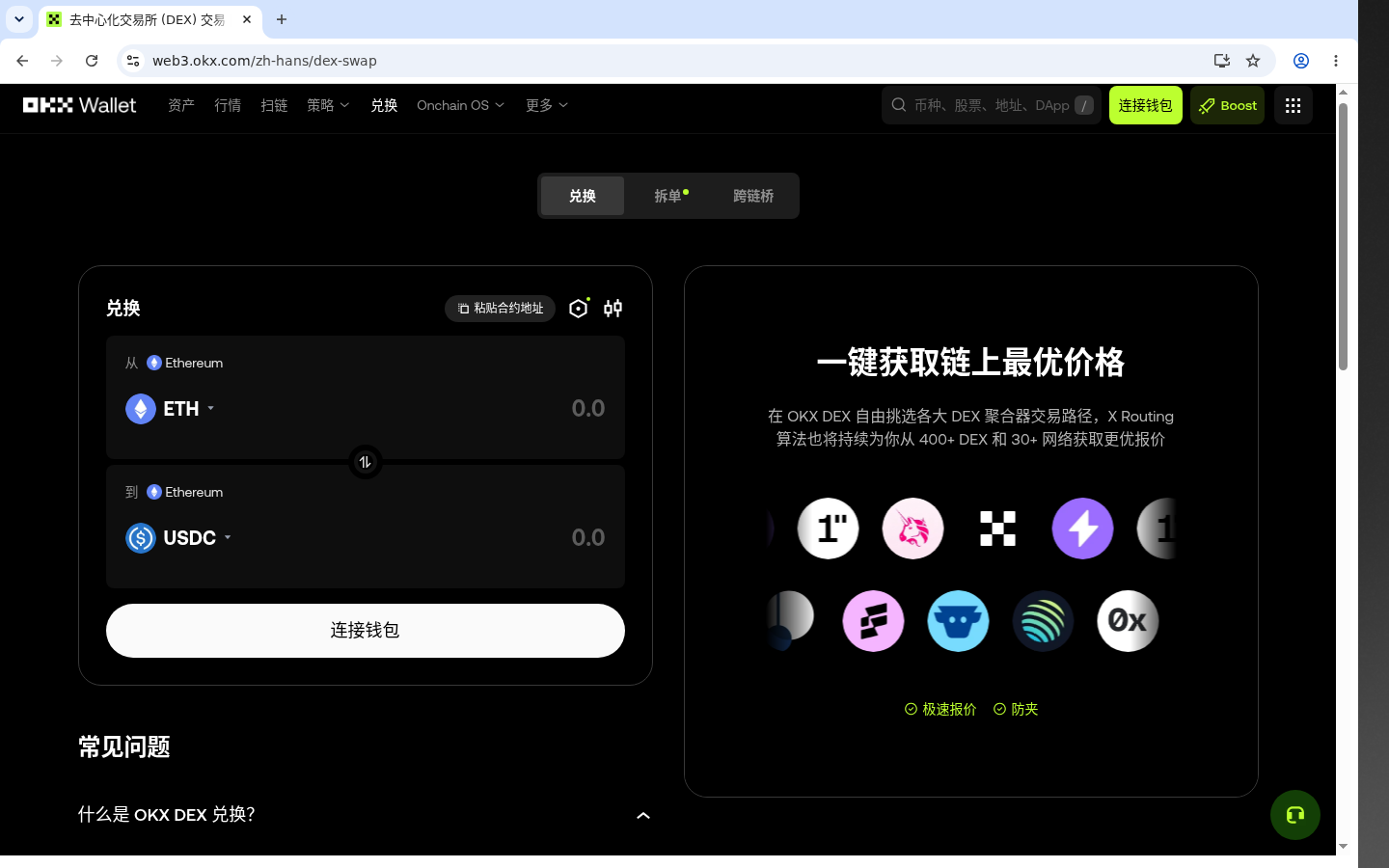Click the blue CoW Swap logo
Screen dimensions: 1389x868
click(x=958, y=621)
